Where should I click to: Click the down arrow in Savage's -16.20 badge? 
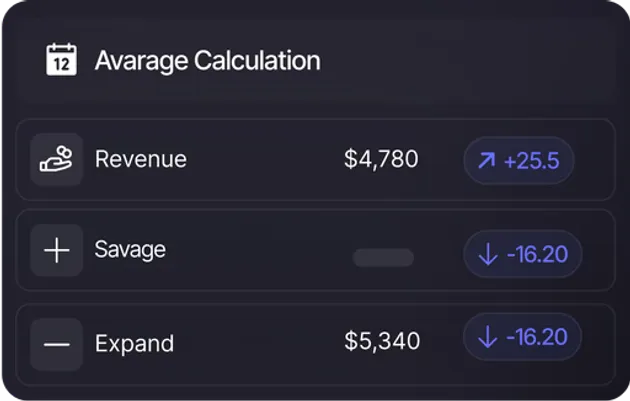(488, 255)
